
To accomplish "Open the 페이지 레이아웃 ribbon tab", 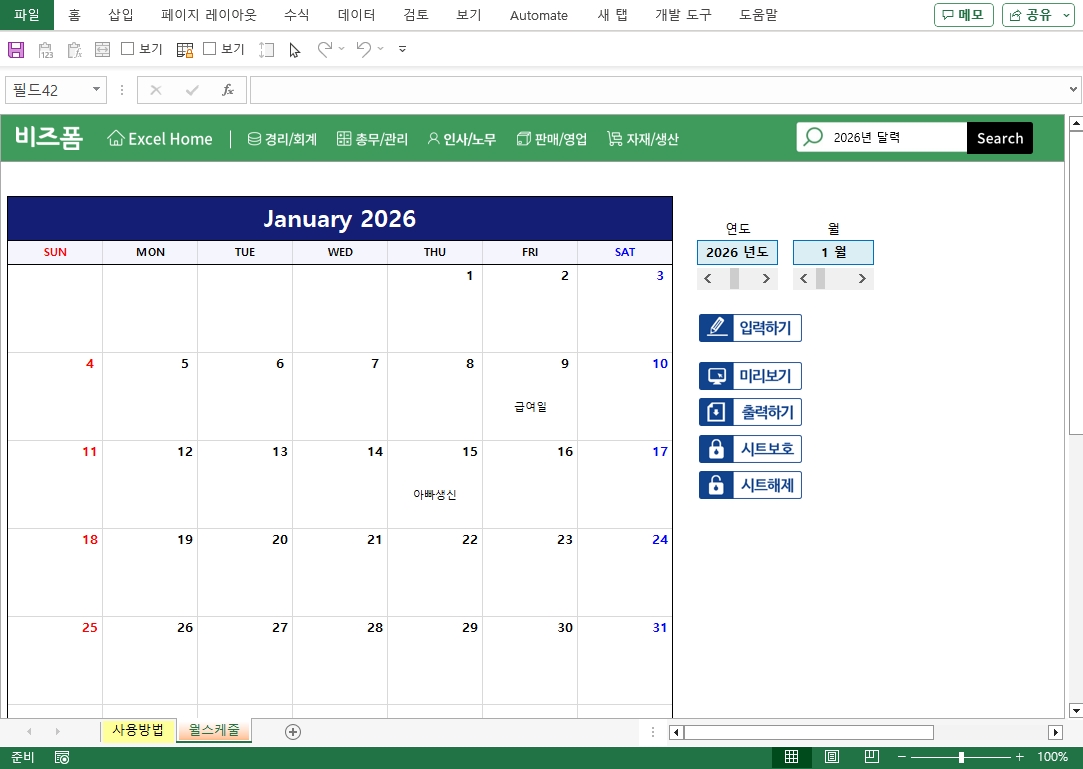I will 209,15.
